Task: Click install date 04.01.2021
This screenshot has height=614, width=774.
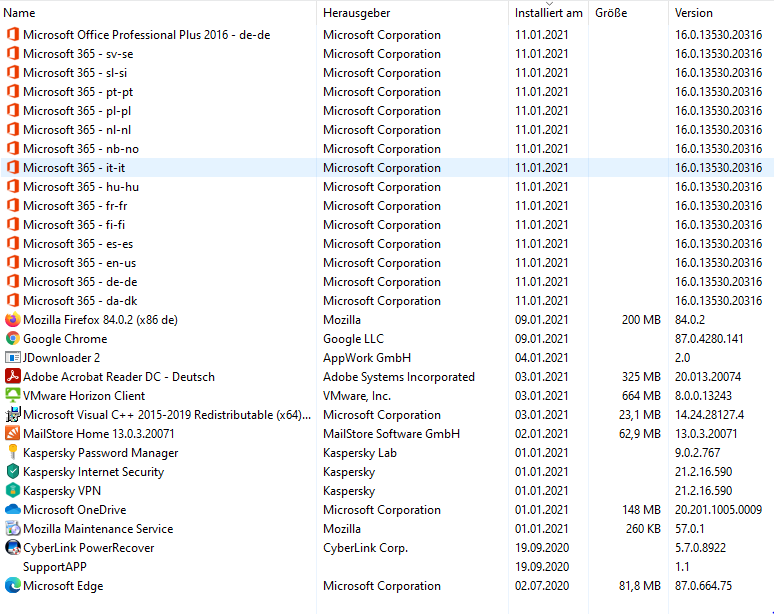Action: (542, 358)
